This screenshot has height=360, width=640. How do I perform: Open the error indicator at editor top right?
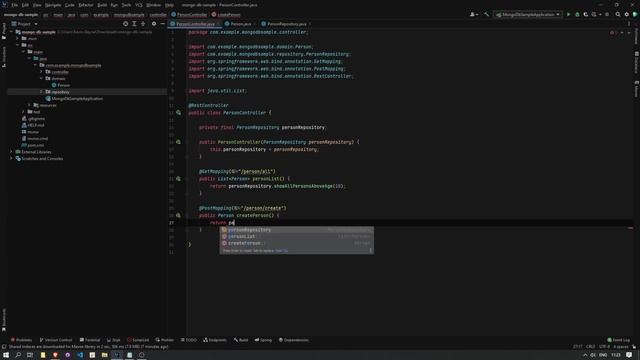click(612, 32)
